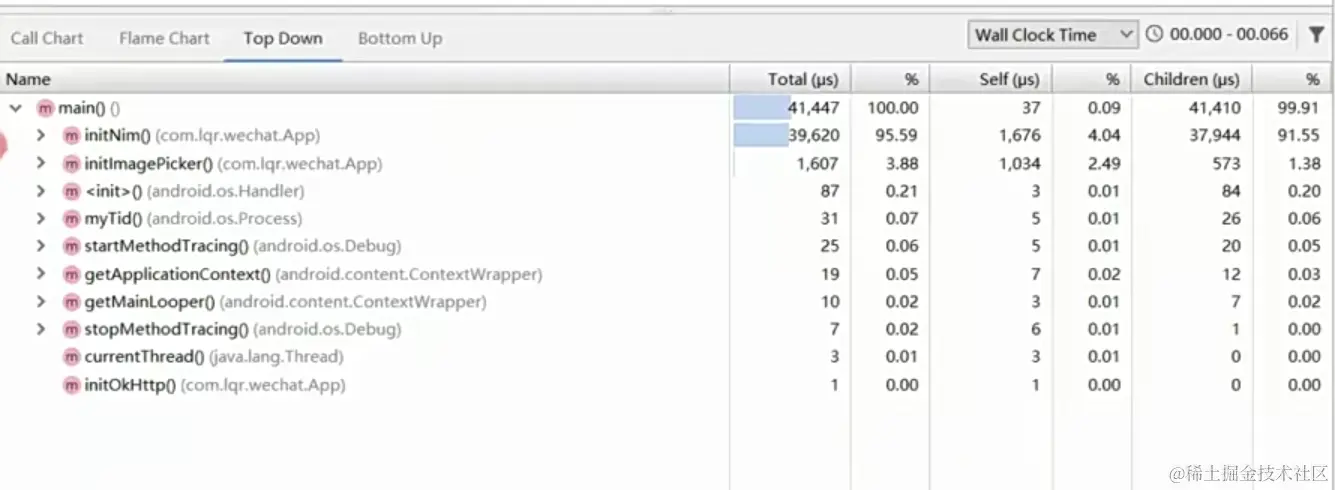Click the 87 total value for <init>()
The image size is (1335, 490).
click(829, 191)
